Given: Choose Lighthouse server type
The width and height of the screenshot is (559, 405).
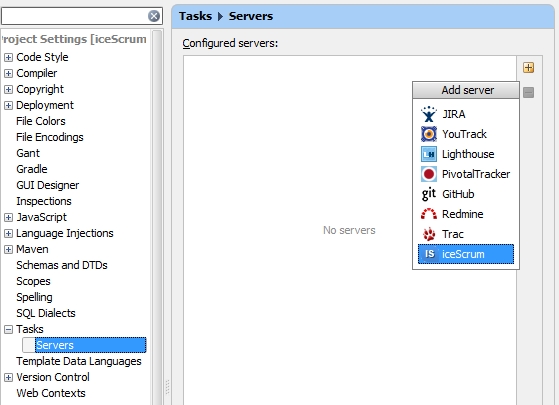Looking at the screenshot, I should [466, 154].
